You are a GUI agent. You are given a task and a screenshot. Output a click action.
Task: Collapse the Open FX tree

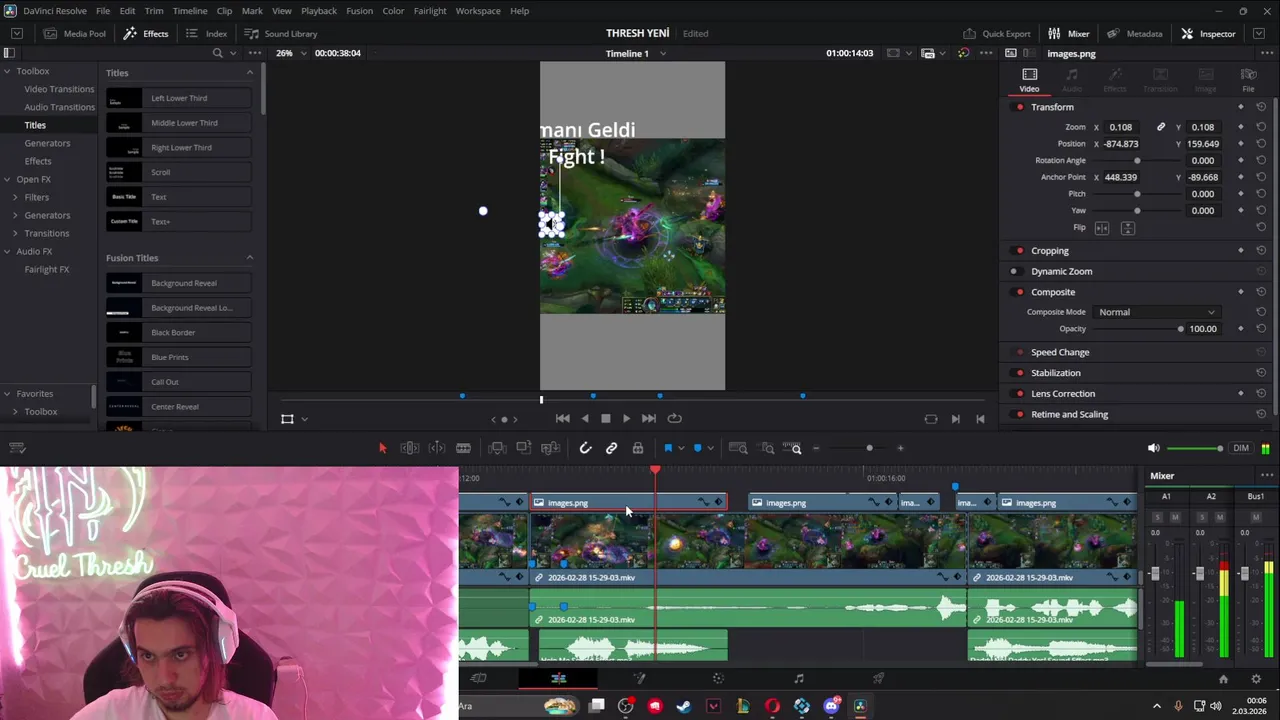coord(7,179)
